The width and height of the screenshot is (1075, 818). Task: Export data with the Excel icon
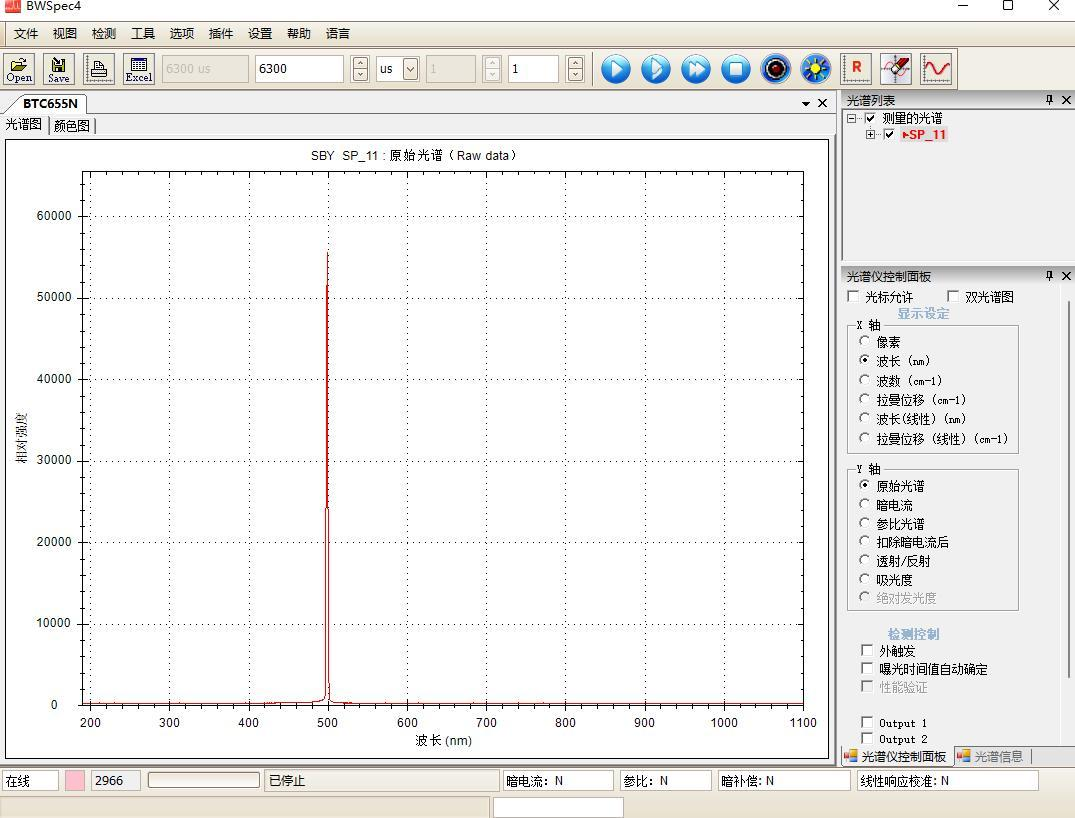(x=138, y=69)
